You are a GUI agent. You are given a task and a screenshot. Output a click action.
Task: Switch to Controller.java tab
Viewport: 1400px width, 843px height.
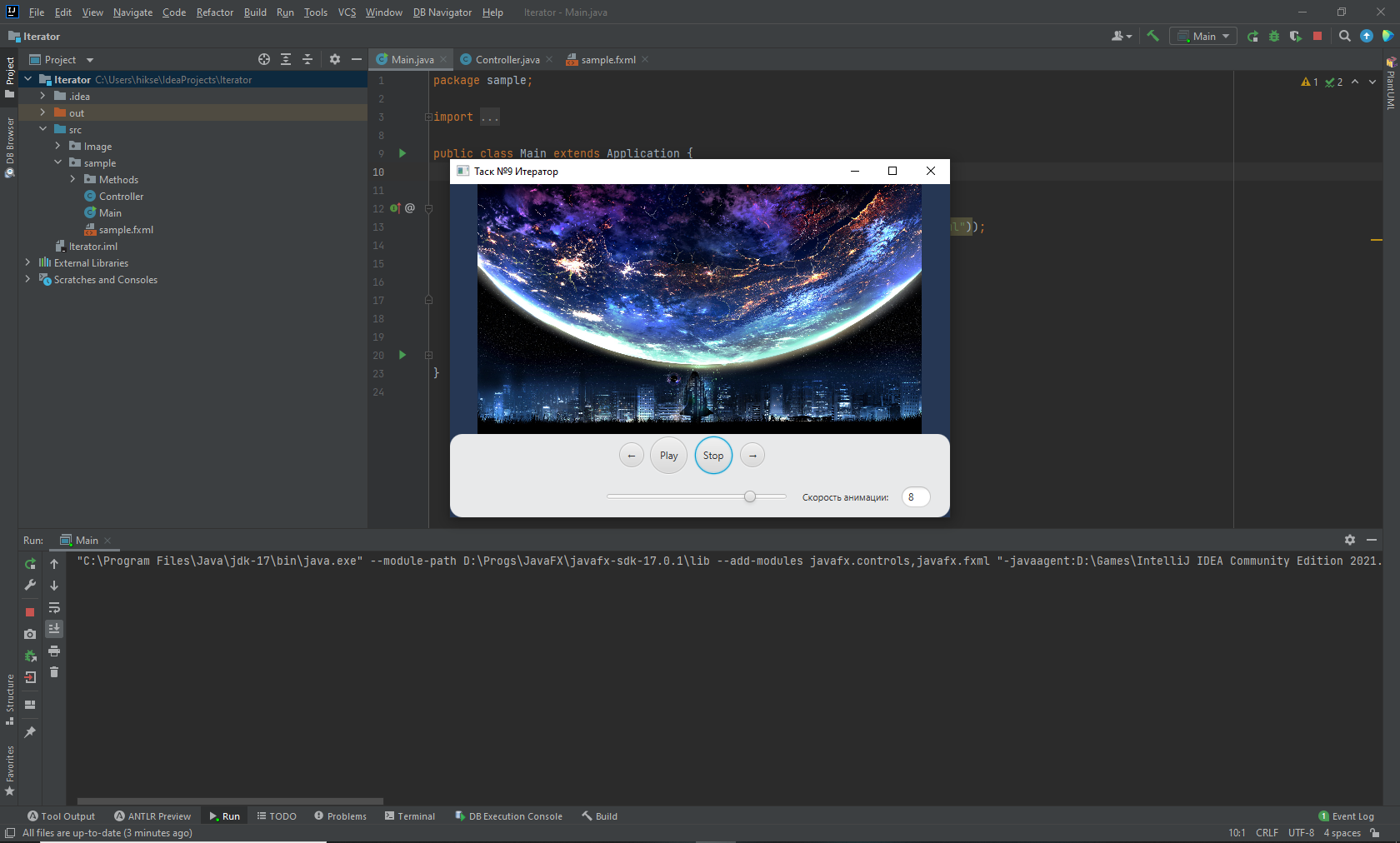(x=507, y=59)
